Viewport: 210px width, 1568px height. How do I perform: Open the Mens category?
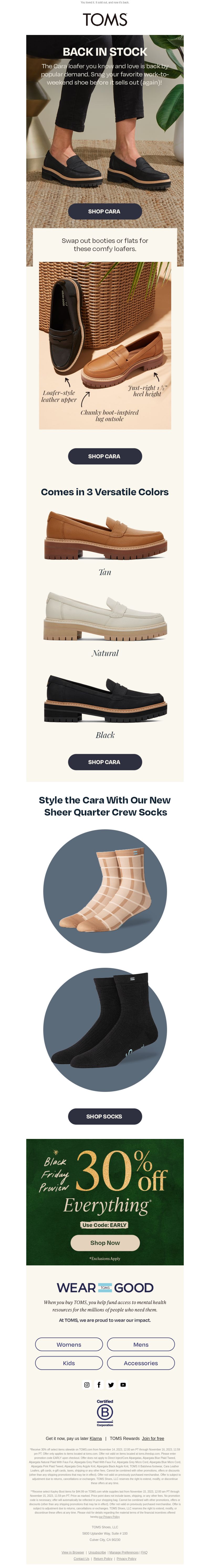[x=141, y=1345]
